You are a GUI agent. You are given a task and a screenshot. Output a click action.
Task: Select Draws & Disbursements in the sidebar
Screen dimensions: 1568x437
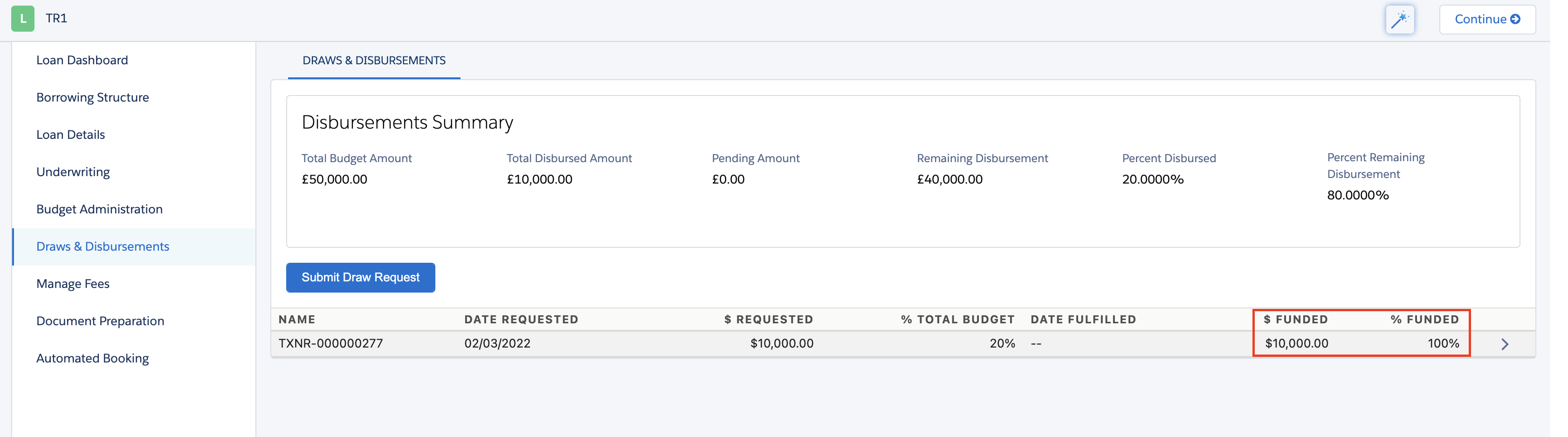pyautogui.click(x=103, y=246)
